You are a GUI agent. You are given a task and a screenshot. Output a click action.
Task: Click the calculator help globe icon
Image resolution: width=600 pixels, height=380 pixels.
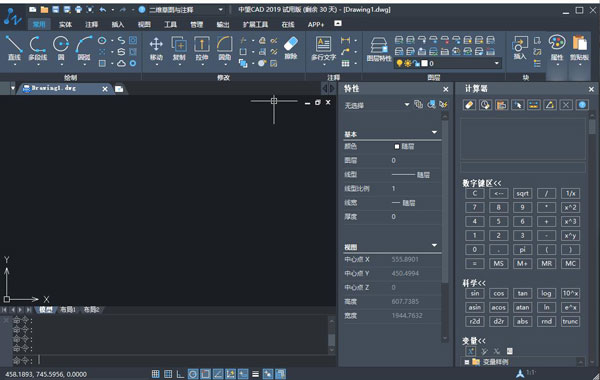[582, 104]
